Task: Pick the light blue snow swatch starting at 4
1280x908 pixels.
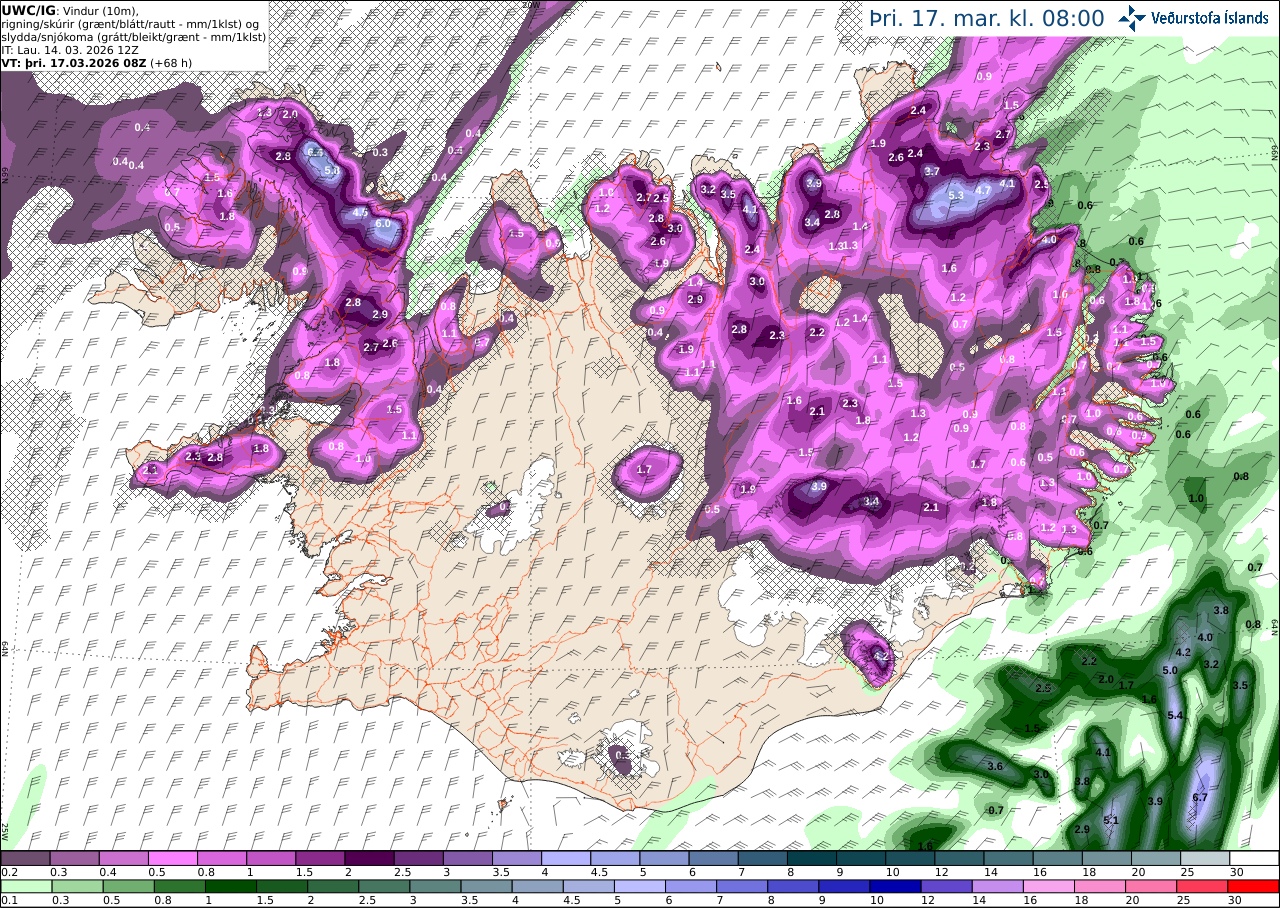Action: tap(566, 858)
